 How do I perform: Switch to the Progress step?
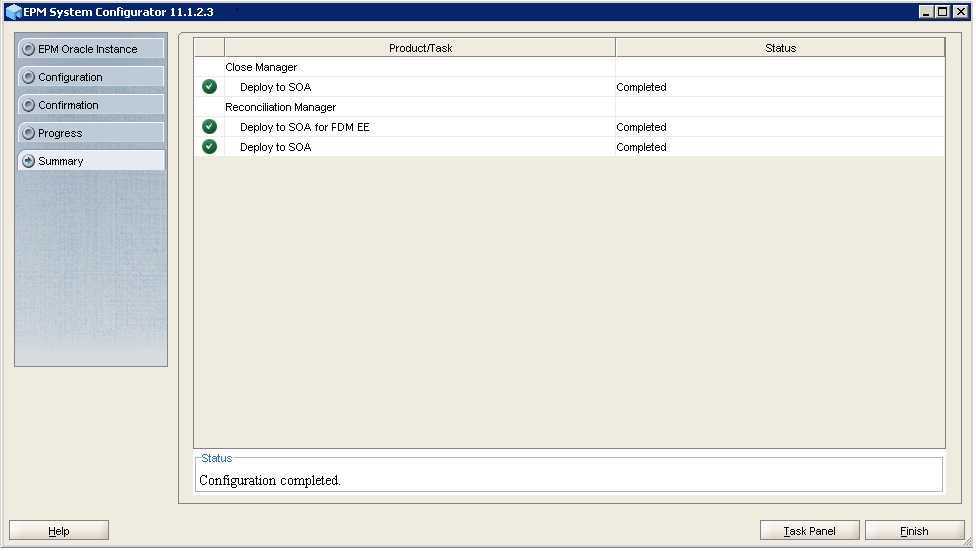point(92,133)
